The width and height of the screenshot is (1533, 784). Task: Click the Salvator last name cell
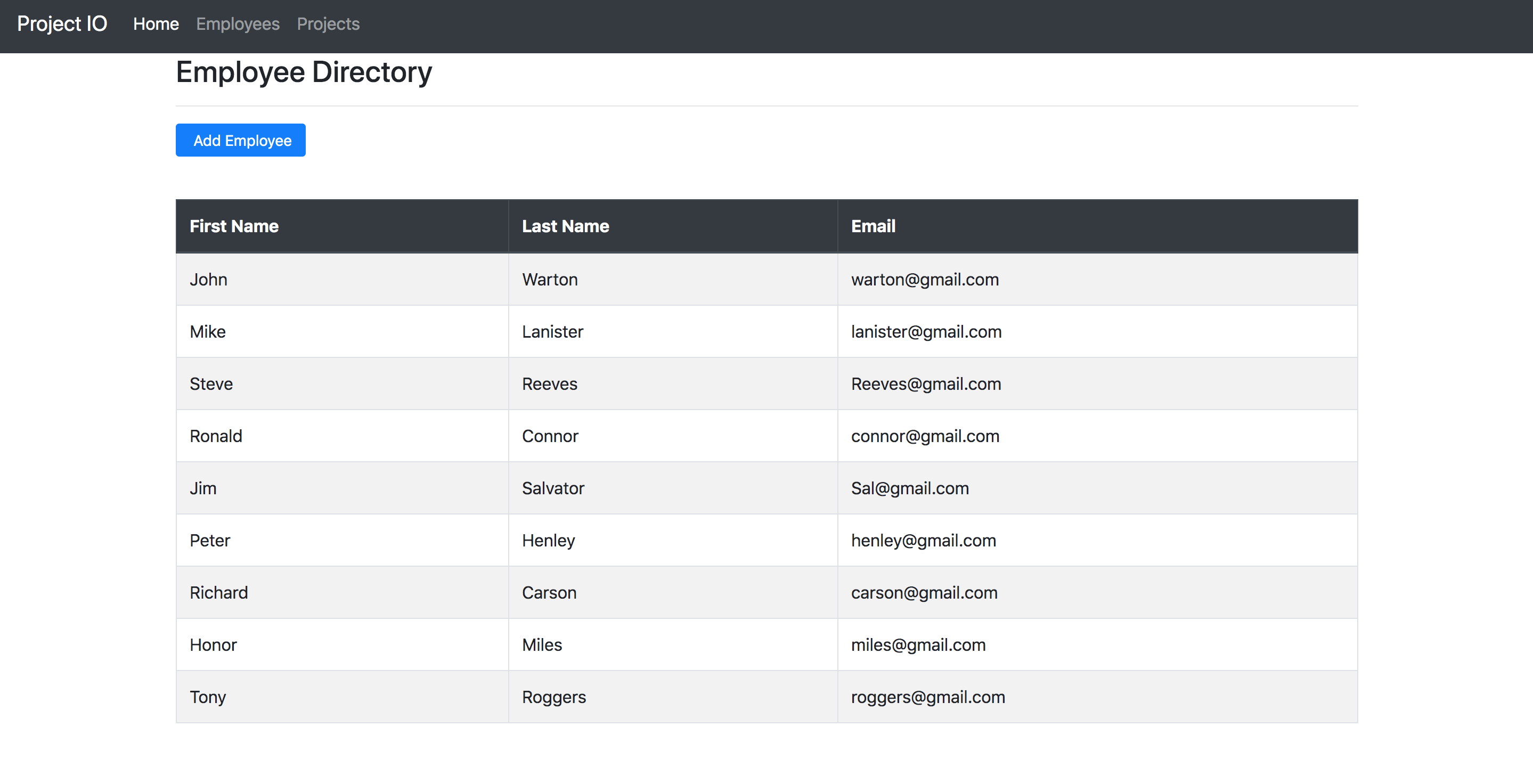coord(553,488)
